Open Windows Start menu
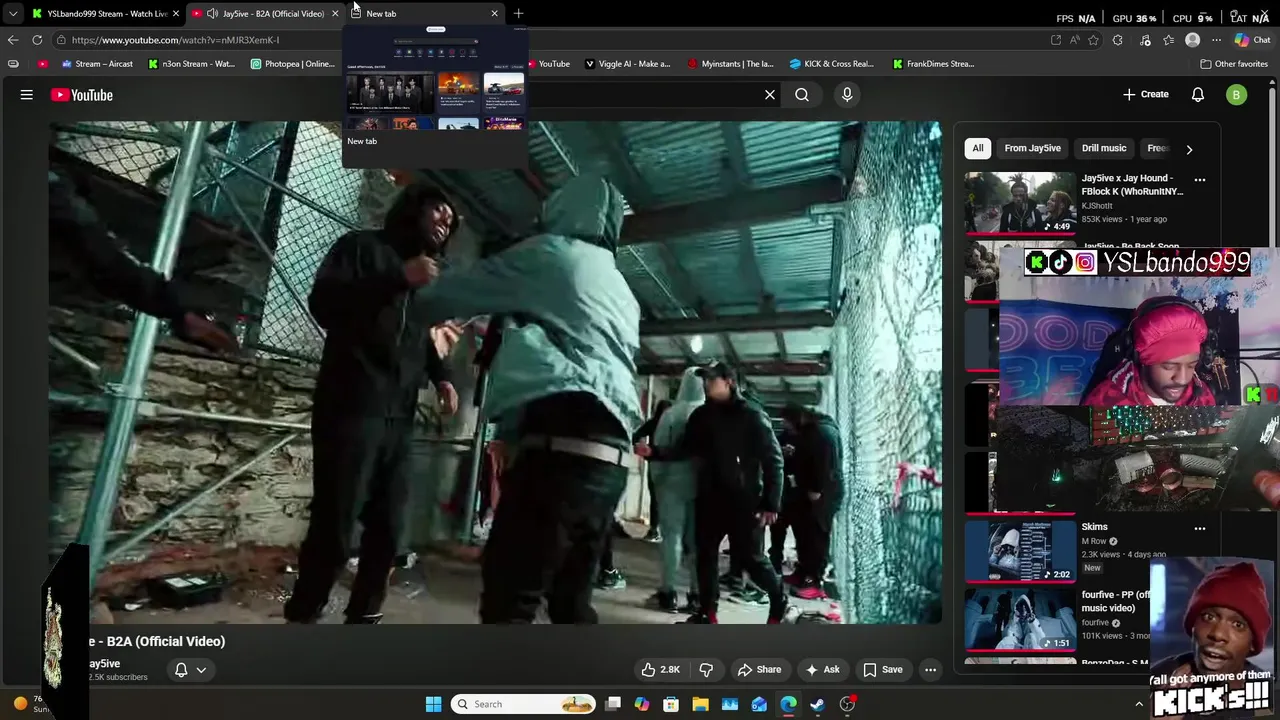The image size is (1280, 720). click(x=433, y=704)
